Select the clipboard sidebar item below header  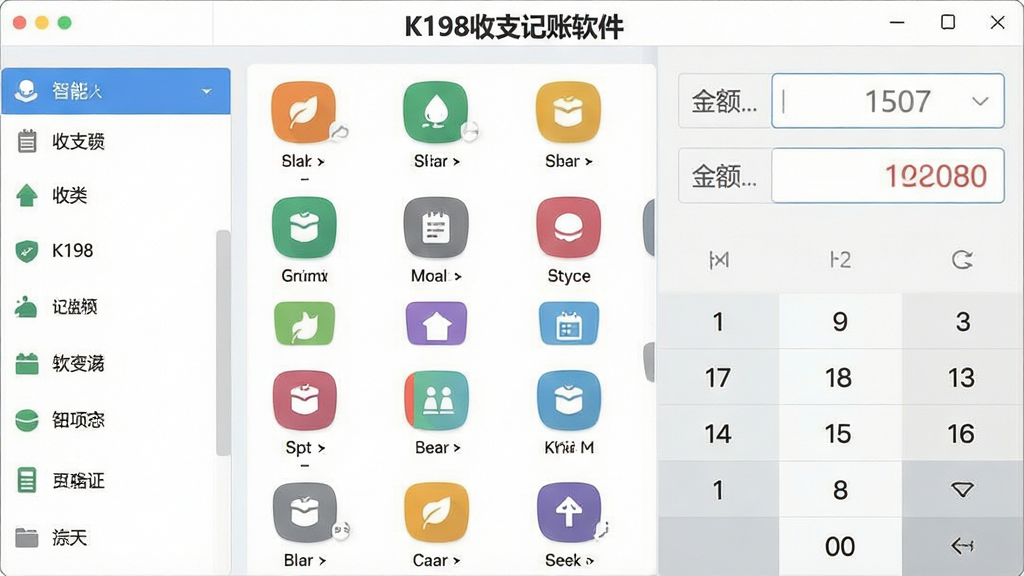116,141
